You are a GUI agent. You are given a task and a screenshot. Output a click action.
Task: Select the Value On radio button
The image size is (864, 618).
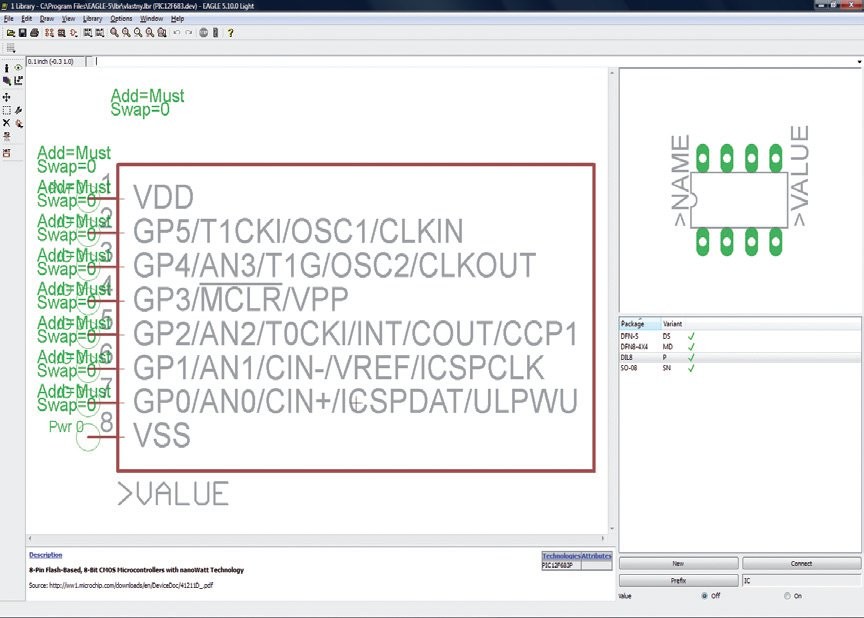point(787,596)
